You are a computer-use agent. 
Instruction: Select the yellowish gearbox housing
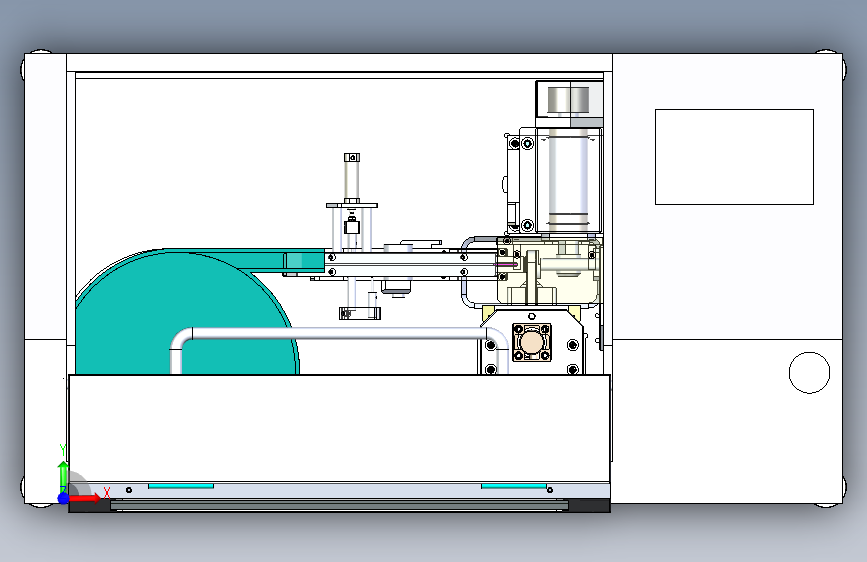pos(549,271)
